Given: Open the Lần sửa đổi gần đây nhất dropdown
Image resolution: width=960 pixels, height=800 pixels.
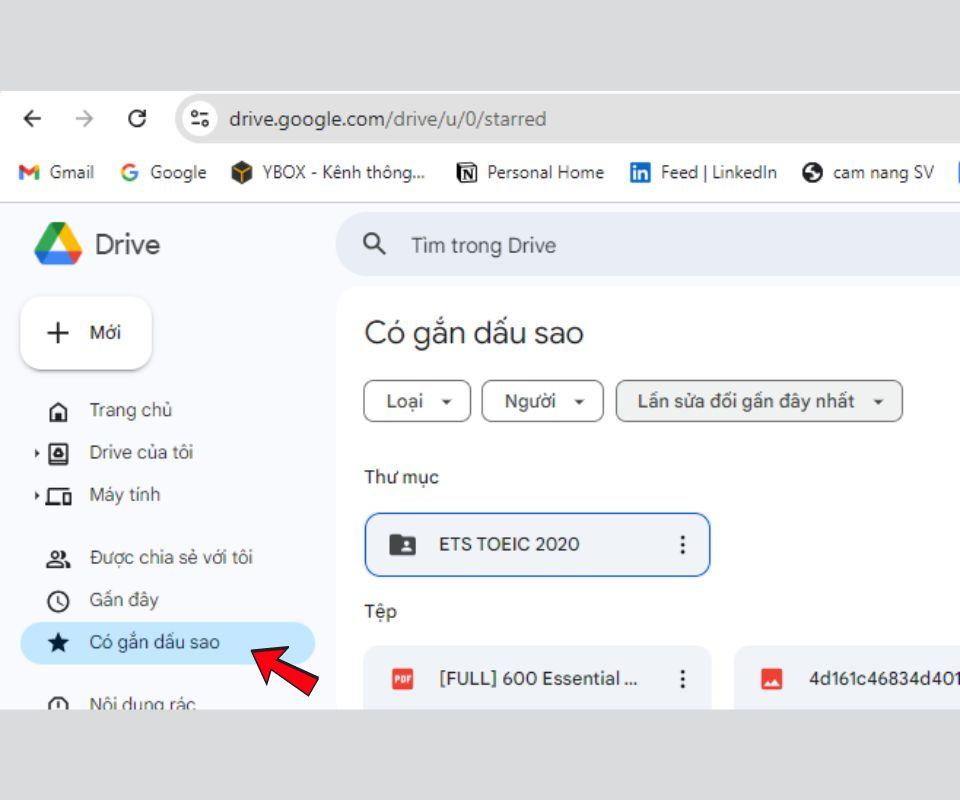Looking at the screenshot, I should click(x=759, y=401).
